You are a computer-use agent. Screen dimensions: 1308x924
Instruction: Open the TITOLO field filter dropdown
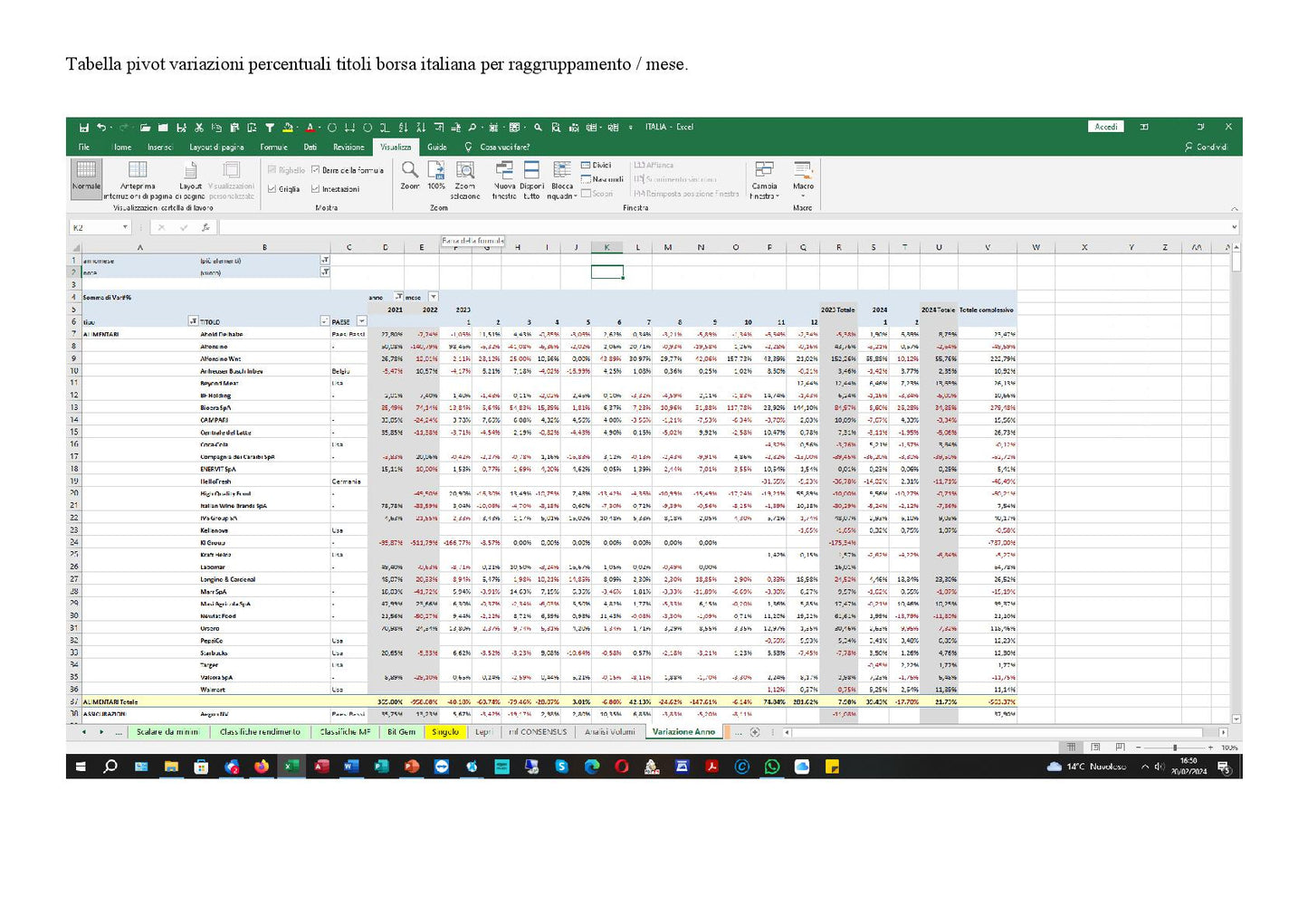(325, 321)
